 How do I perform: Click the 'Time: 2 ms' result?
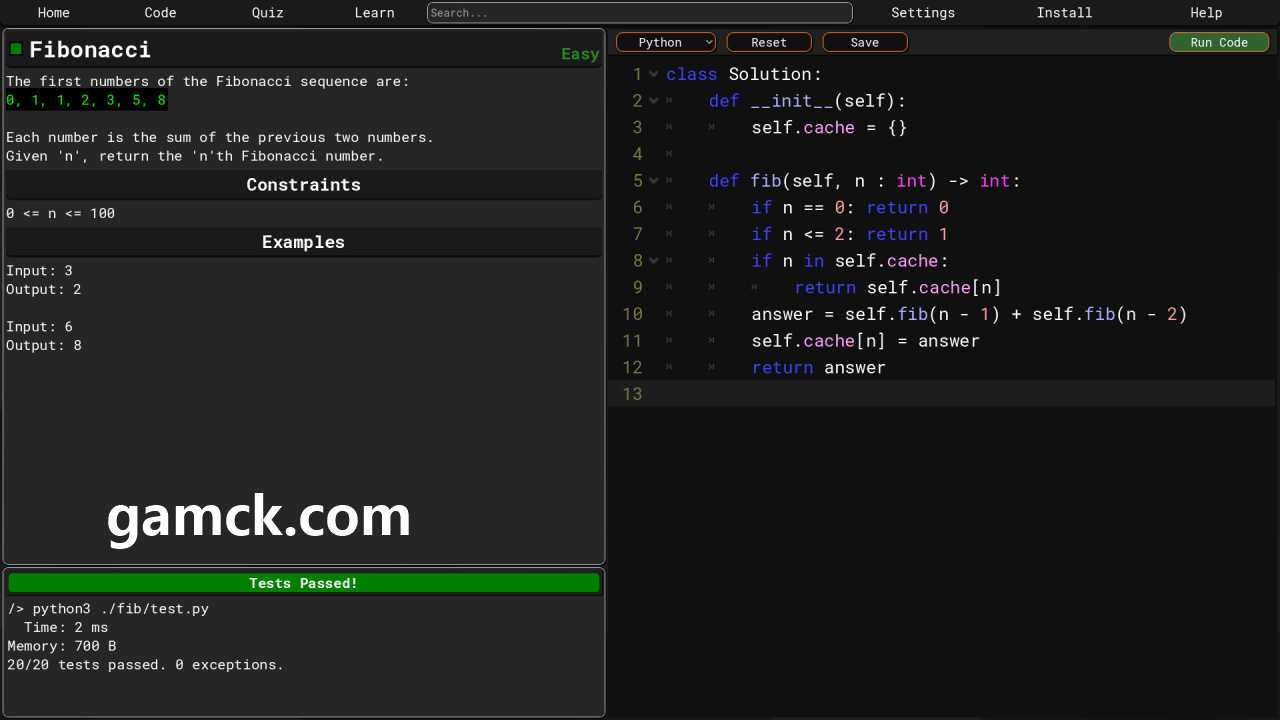[66, 627]
